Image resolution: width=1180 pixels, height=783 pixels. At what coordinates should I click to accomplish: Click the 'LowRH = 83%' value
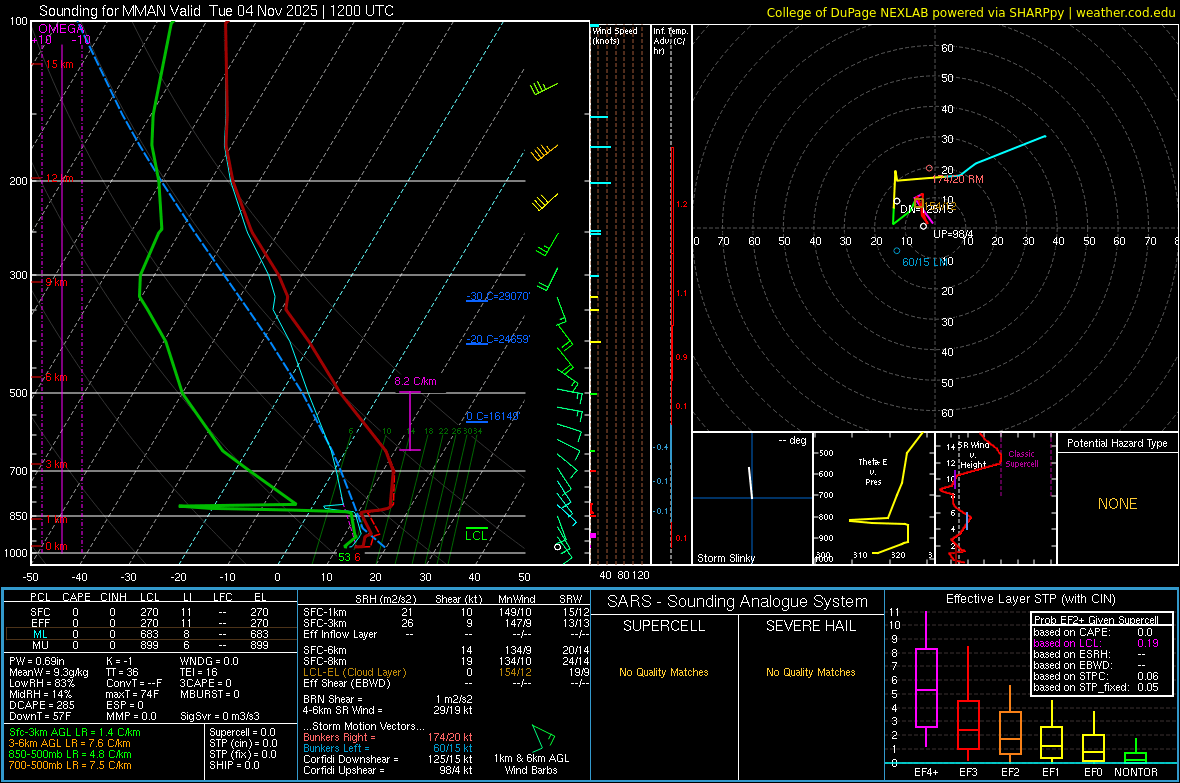point(41,684)
